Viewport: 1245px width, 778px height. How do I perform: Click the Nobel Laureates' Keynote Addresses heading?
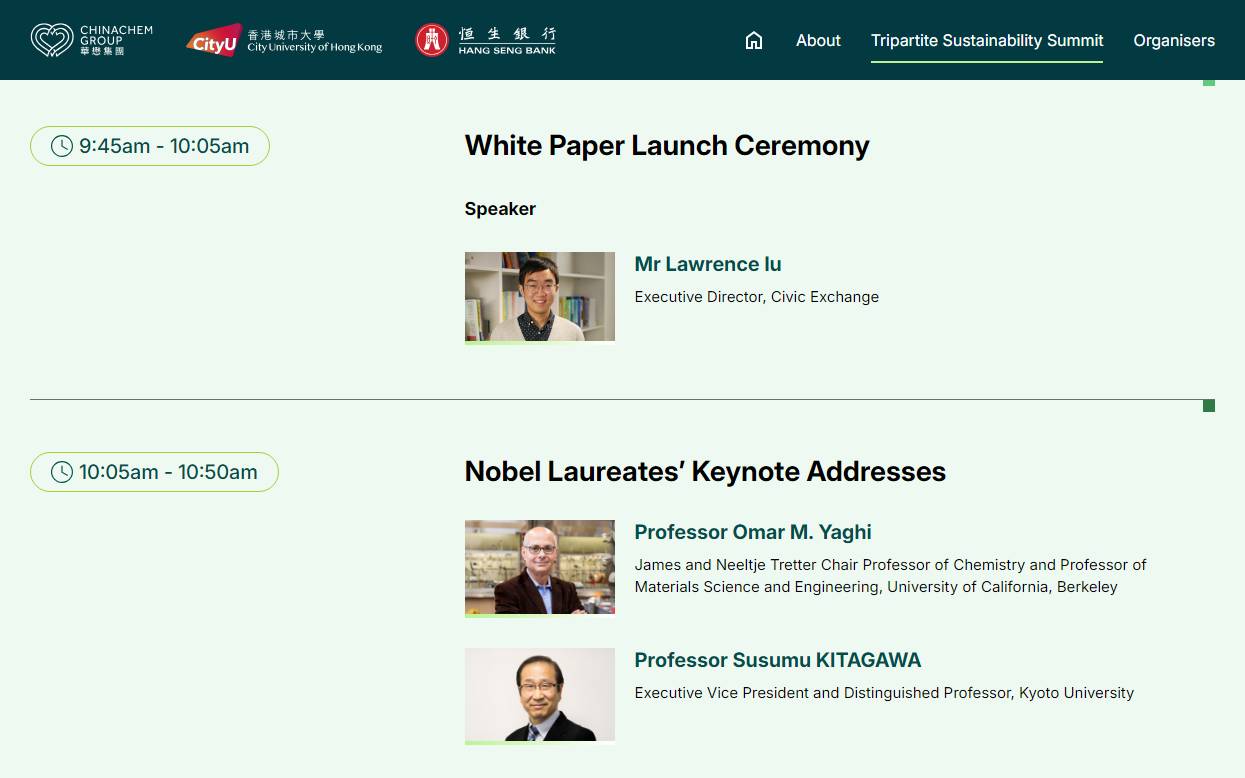(x=705, y=472)
